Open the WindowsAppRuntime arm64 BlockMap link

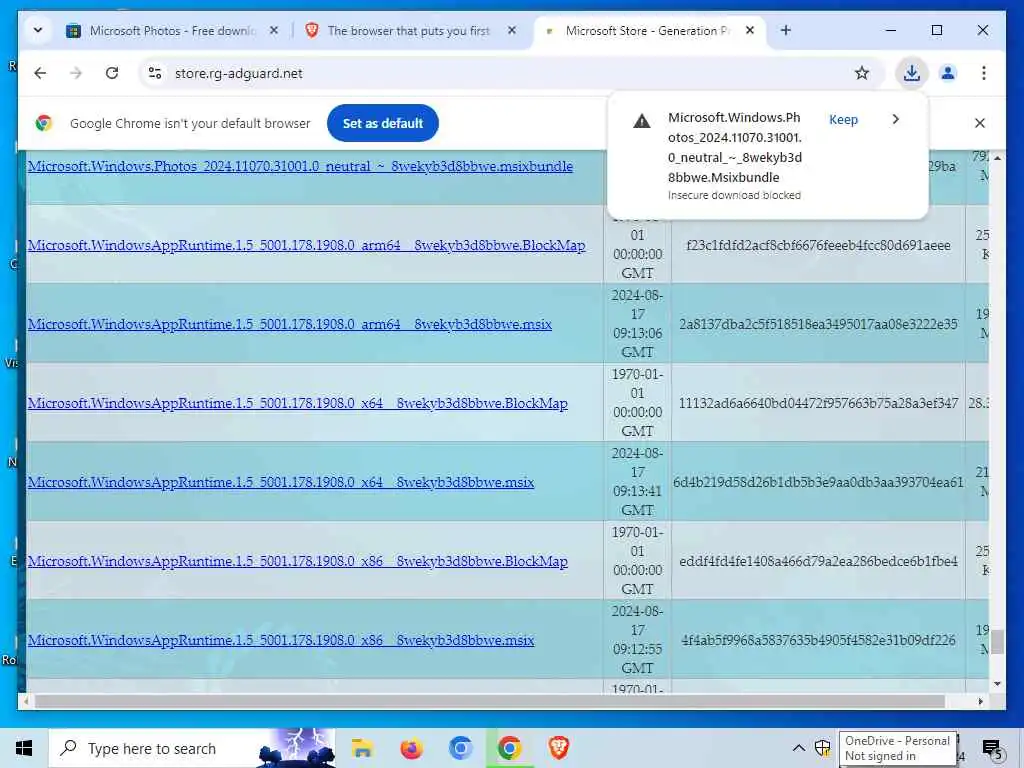click(x=306, y=245)
